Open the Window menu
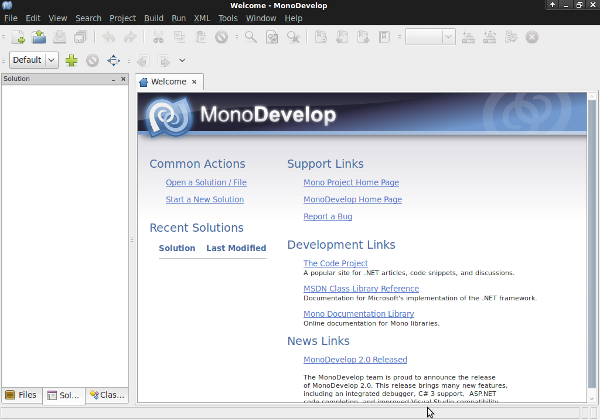Screen dimensions: 600x420 pyautogui.click(x=261, y=18)
